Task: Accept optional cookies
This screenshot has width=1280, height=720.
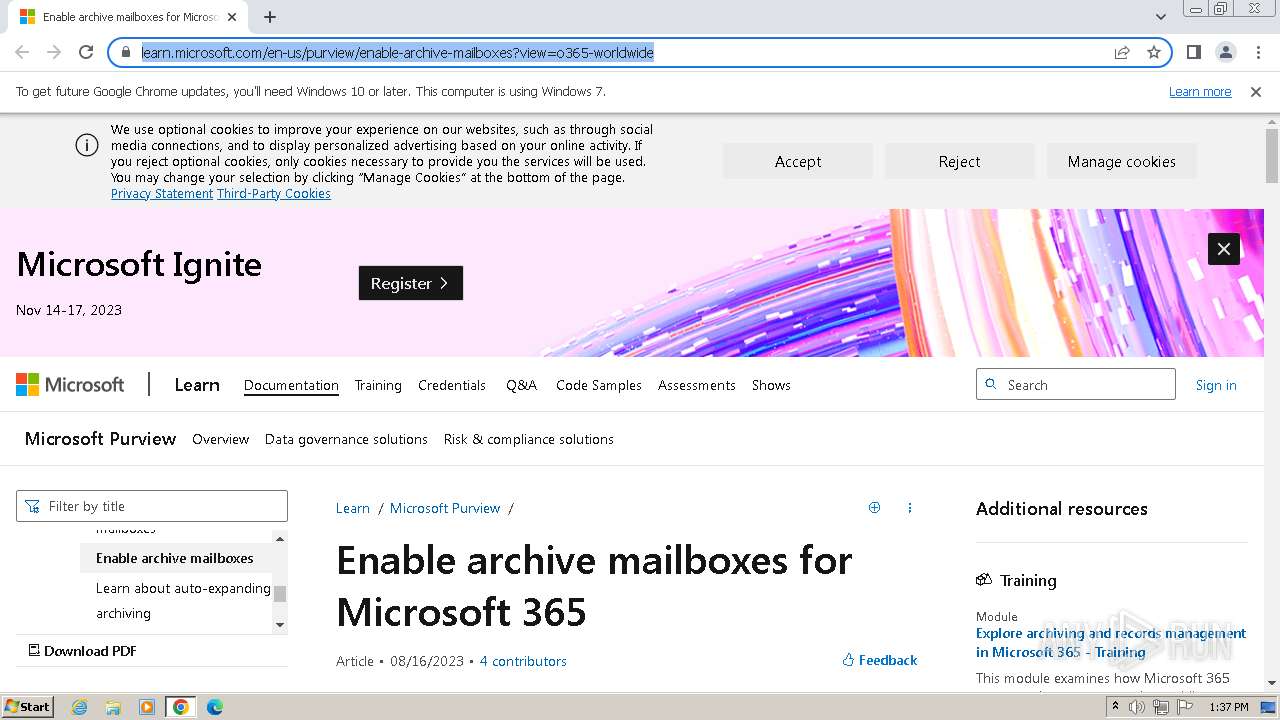Action: 798,161
